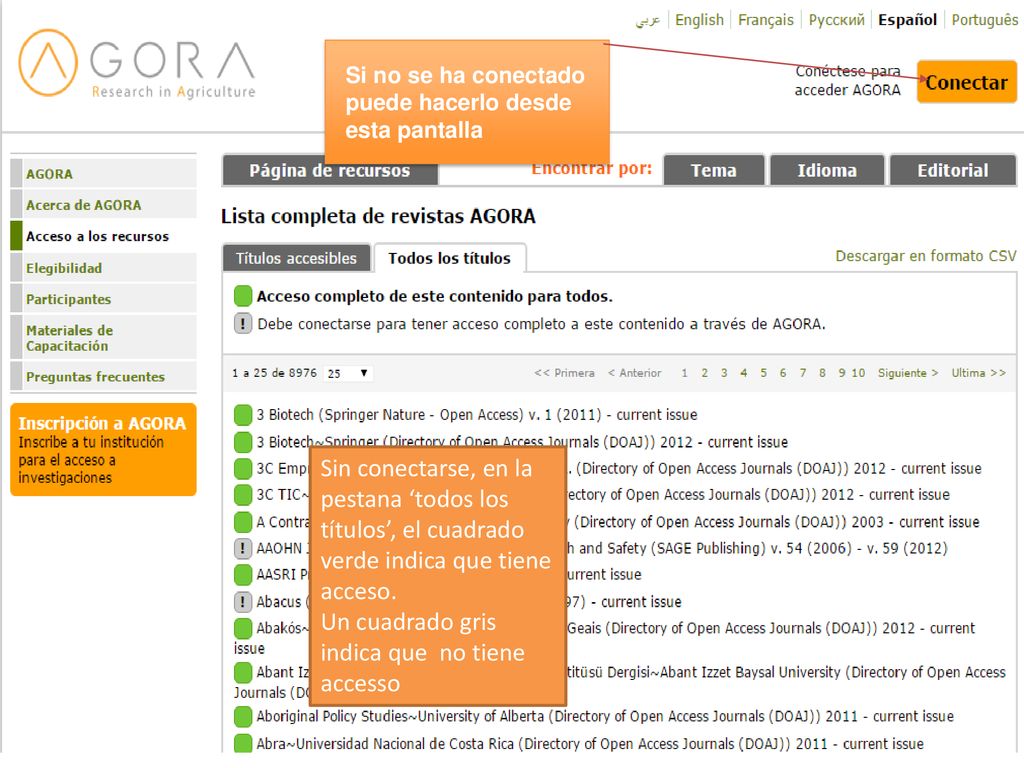Click the orange Conectar button
Viewport: 1024px width, 768px height.
pos(967,82)
